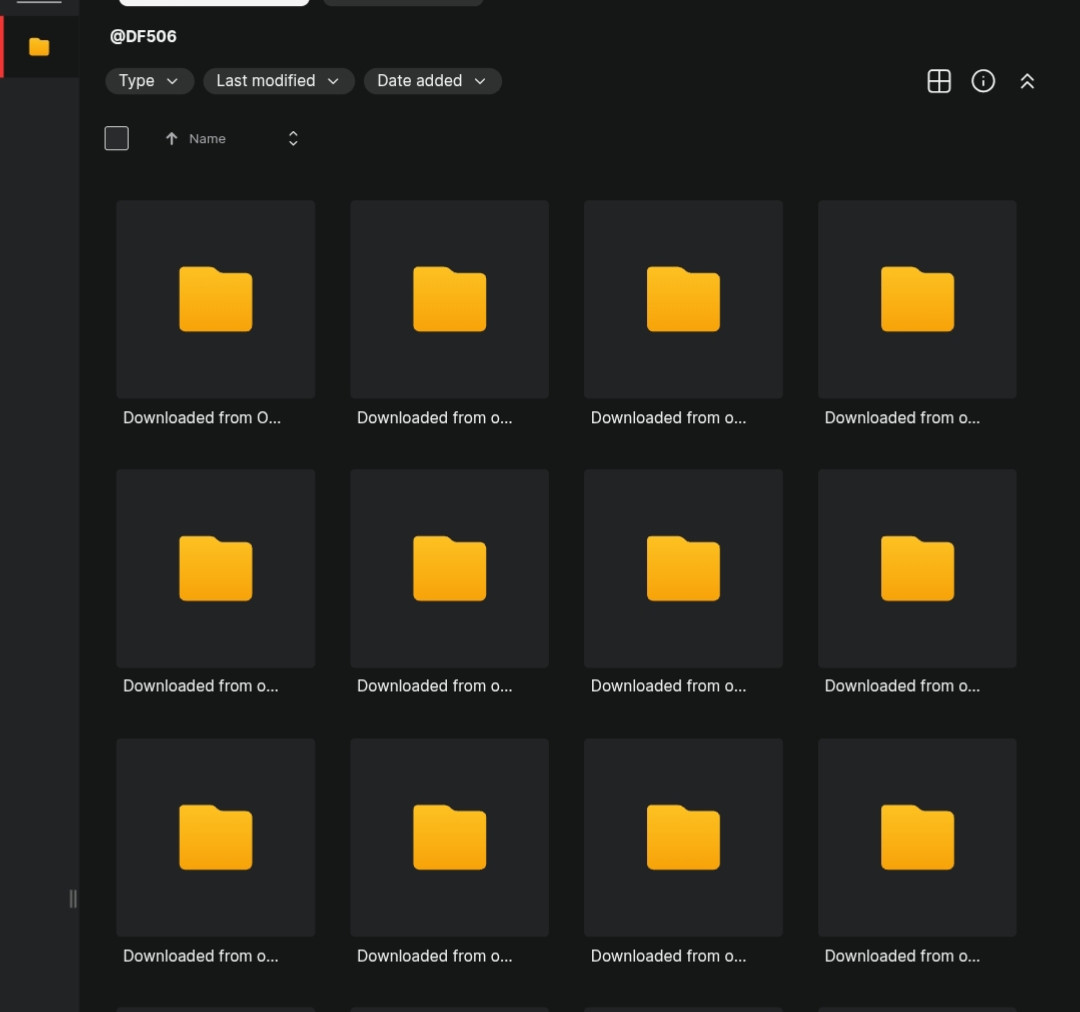Switch to grid layout view

(939, 81)
